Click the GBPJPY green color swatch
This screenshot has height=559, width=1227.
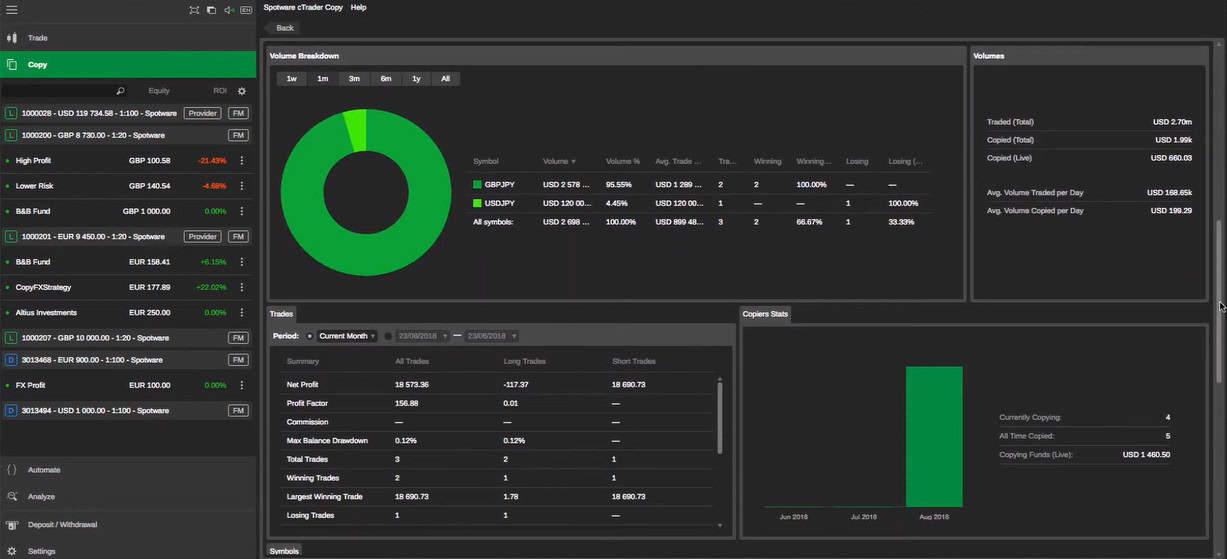click(x=477, y=185)
